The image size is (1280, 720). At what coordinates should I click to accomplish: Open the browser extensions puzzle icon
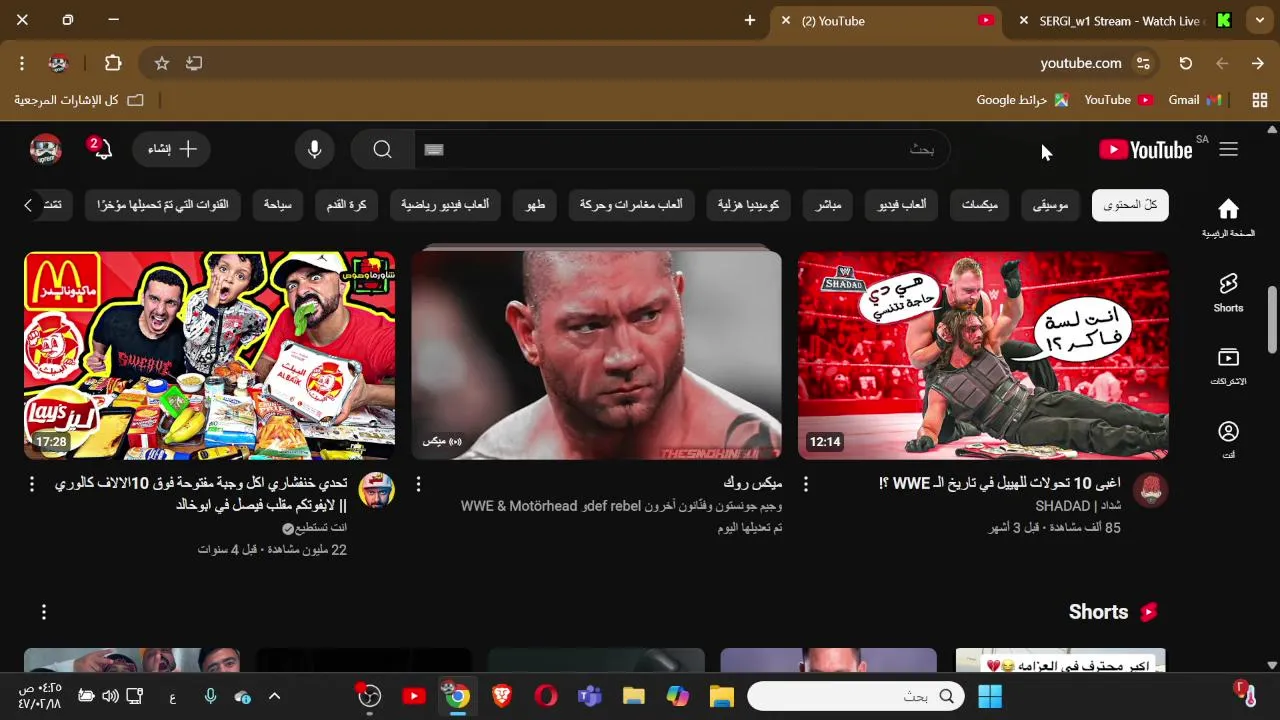coord(113,63)
